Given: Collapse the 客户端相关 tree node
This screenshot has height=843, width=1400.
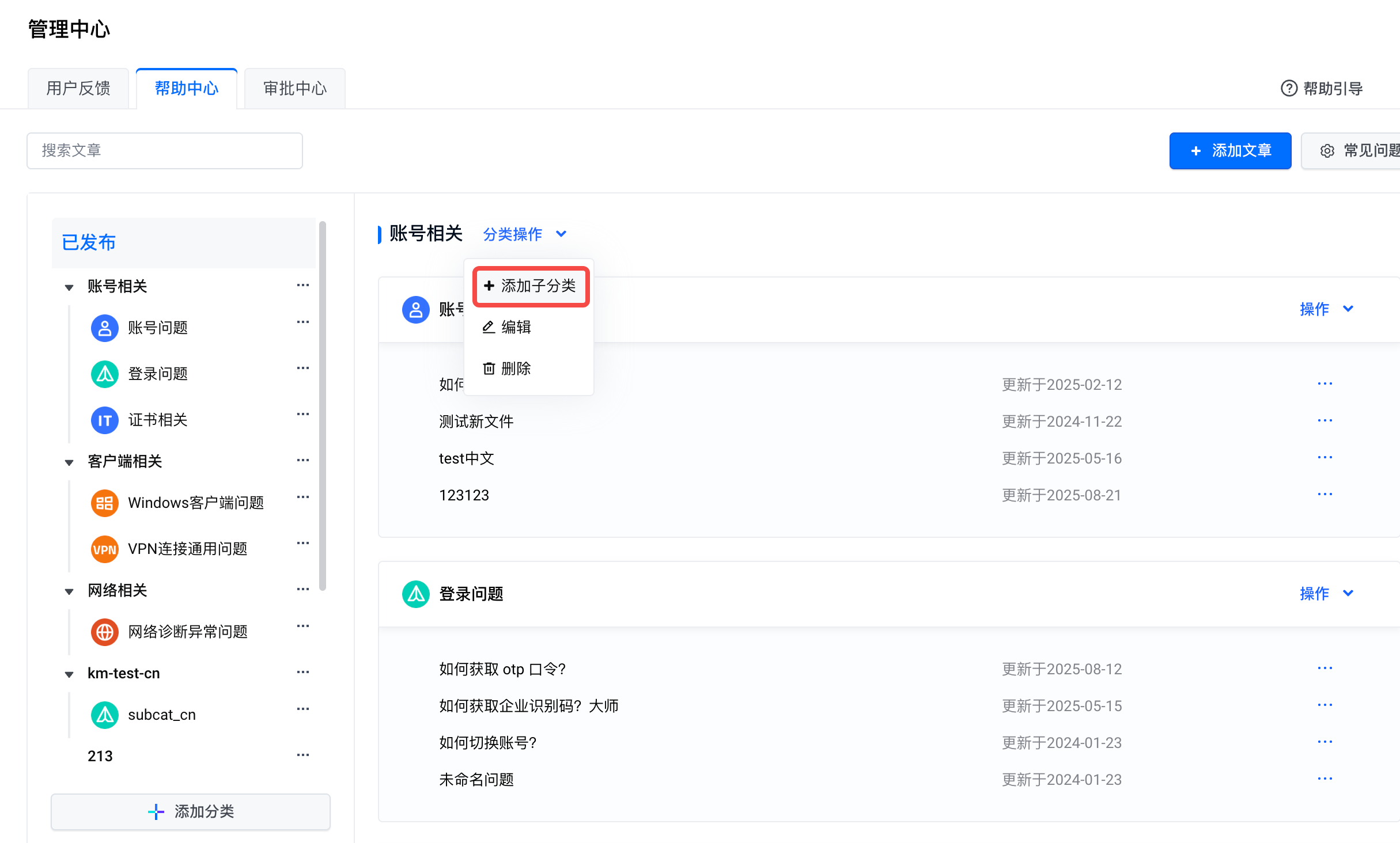Looking at the screenshot, I should [x=69, y=462].
